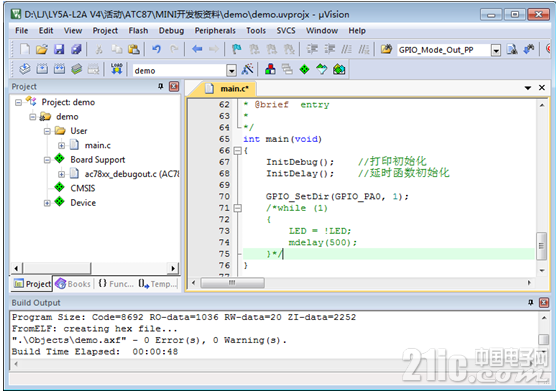This screenshot has height=391, width=556.
Task: Click the Cut toolbar icon
Action: pyautogui.click(x=99, y=49)
